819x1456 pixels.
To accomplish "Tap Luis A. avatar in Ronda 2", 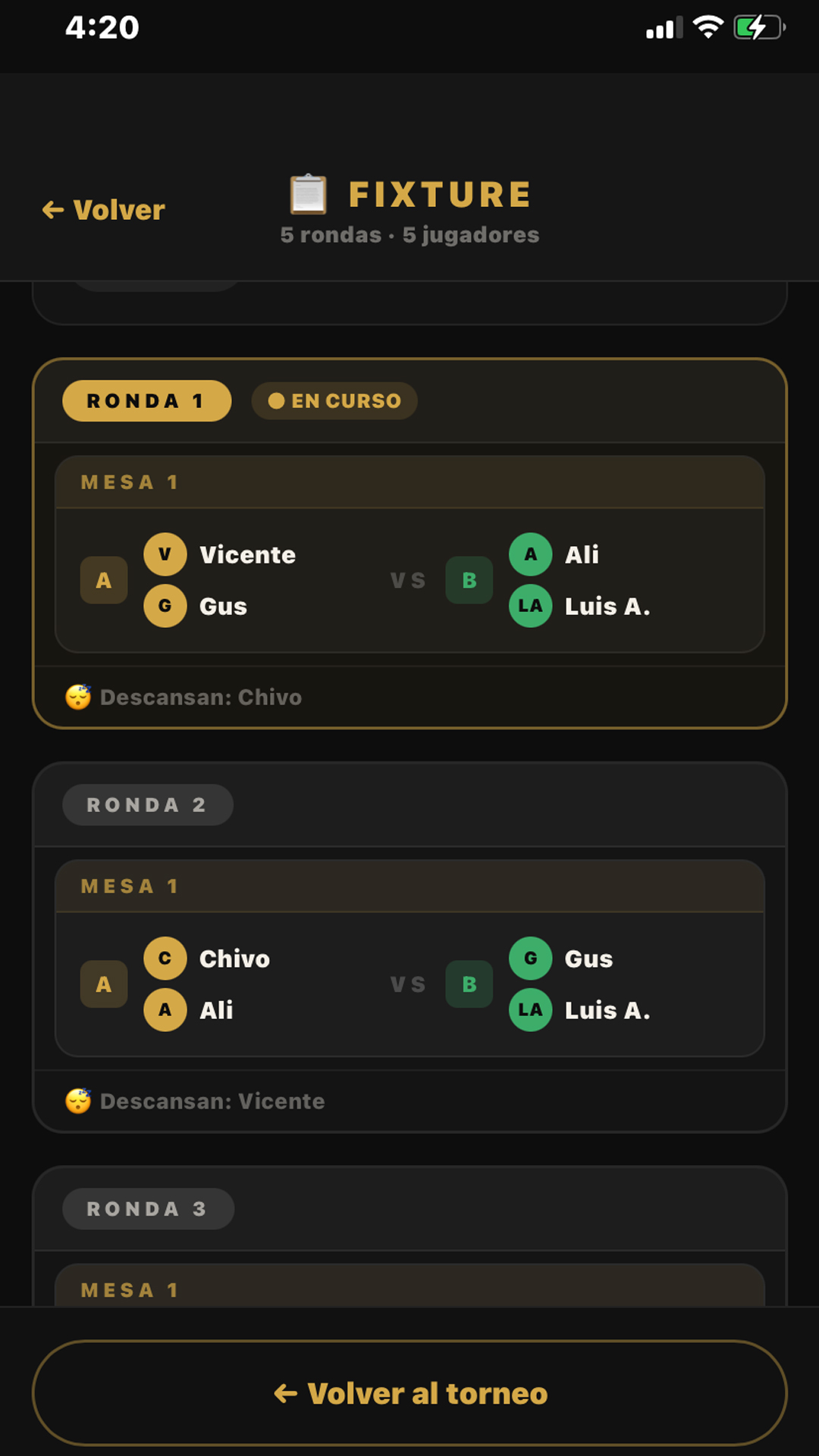I will pos(531,1010).
